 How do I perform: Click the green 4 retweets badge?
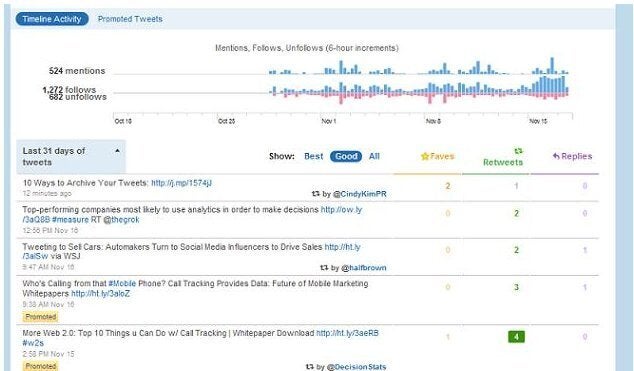coord(516,337)
